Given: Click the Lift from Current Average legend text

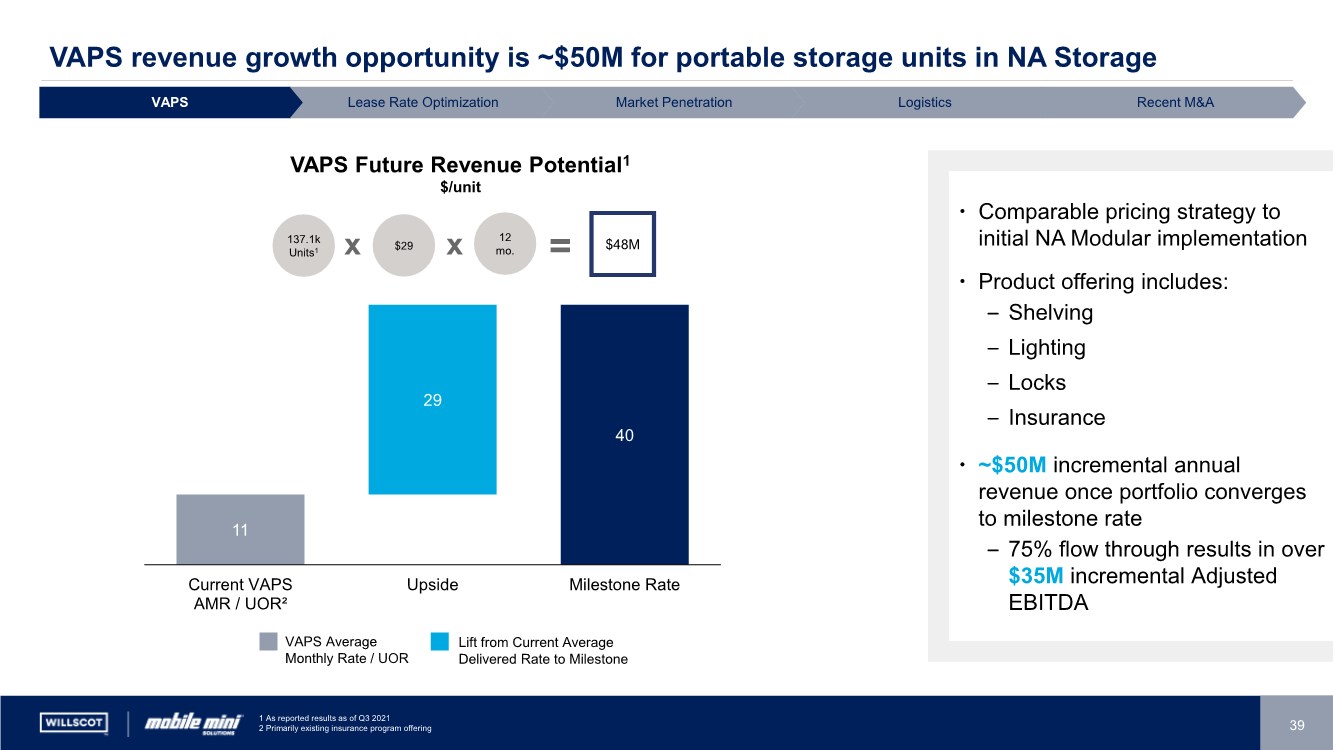Looking at the screenshot, I should [x=543, y=650].
